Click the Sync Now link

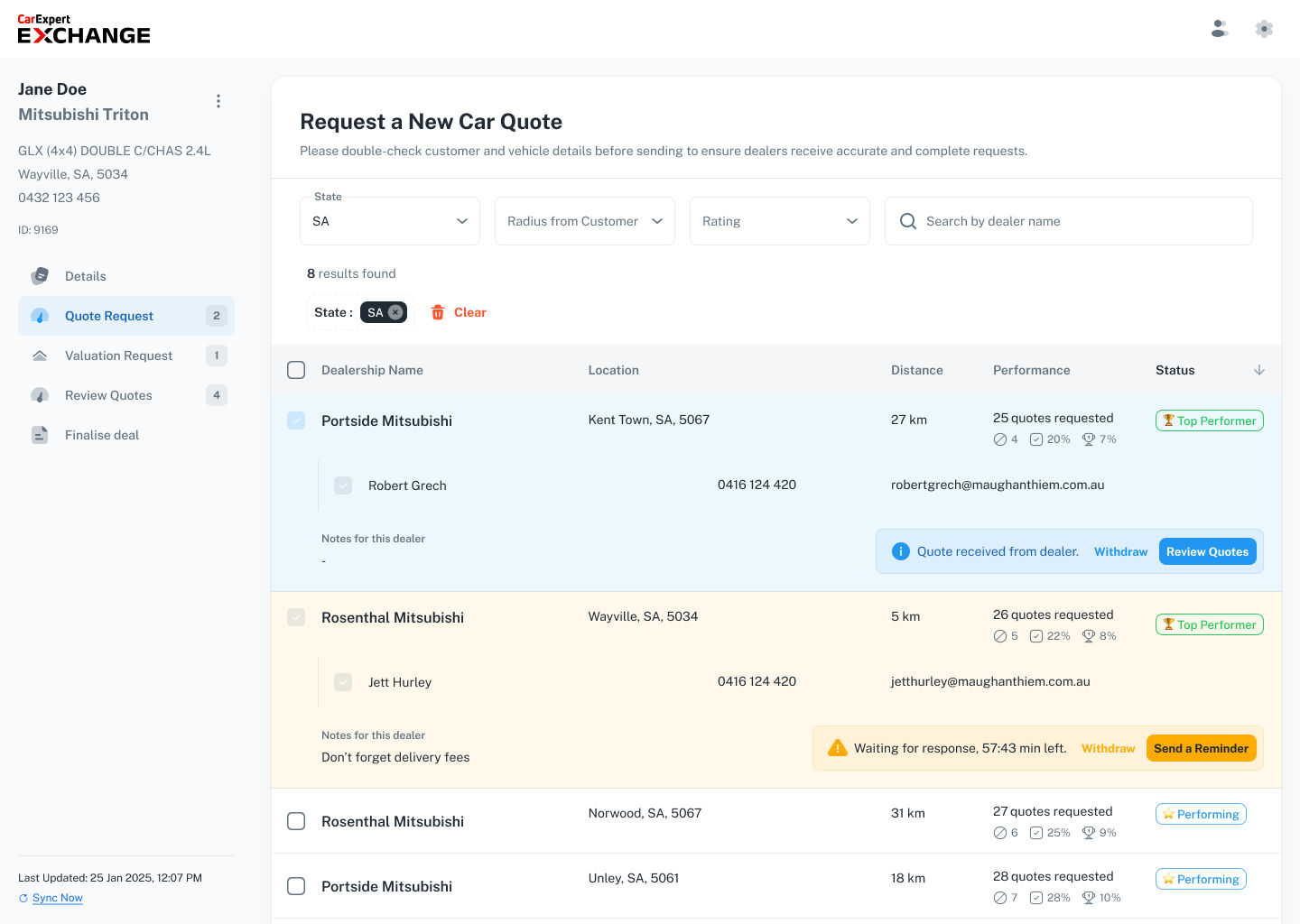(x=58, y=898)
